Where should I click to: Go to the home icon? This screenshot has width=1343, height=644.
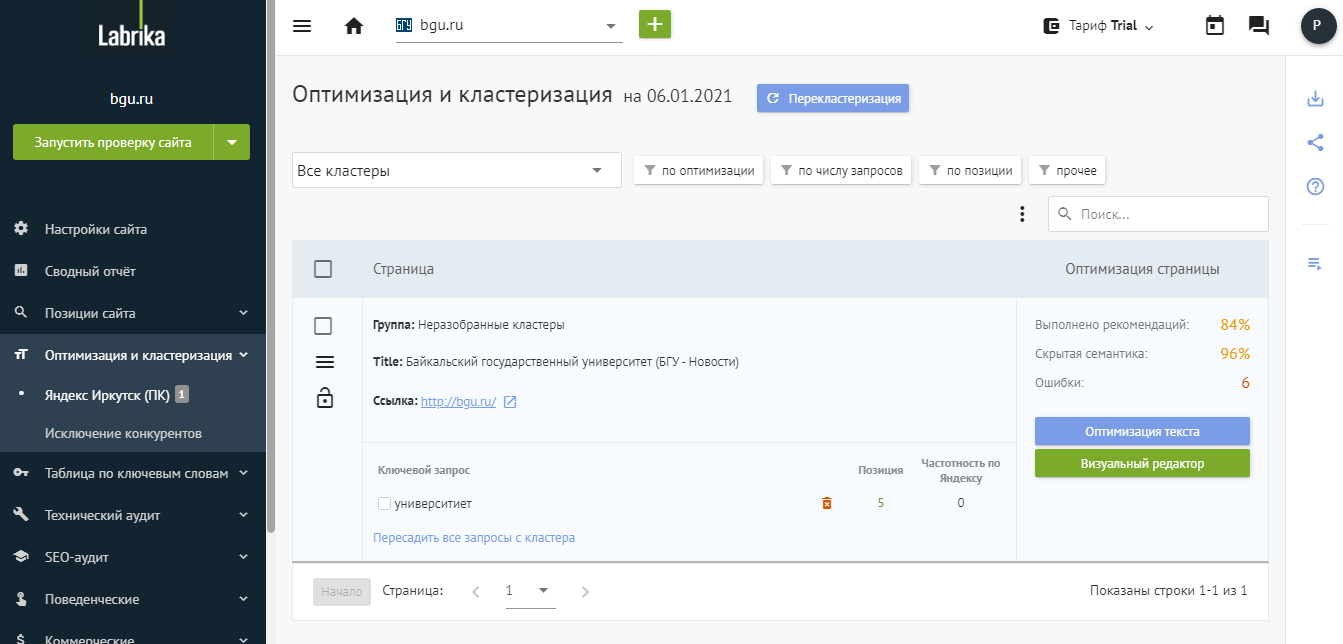(x=354, y=26)
